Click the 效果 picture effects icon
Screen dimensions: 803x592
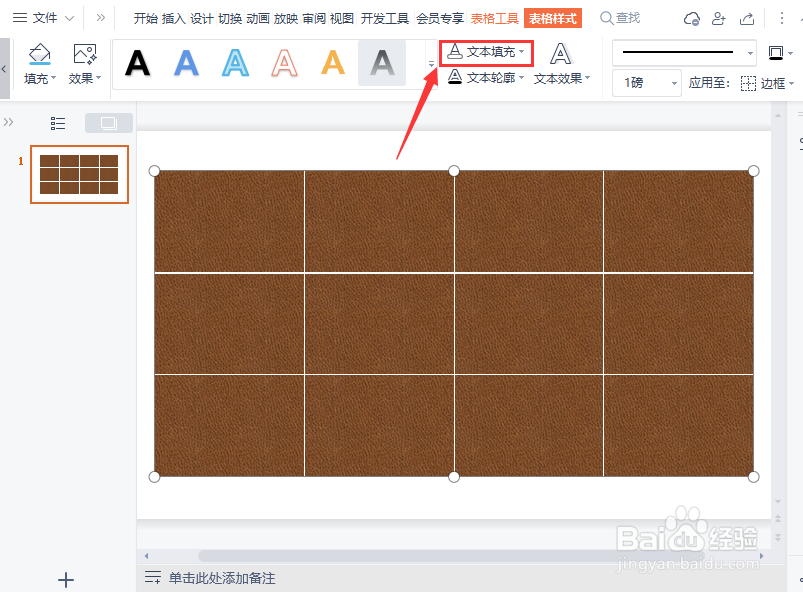[84, 54]
